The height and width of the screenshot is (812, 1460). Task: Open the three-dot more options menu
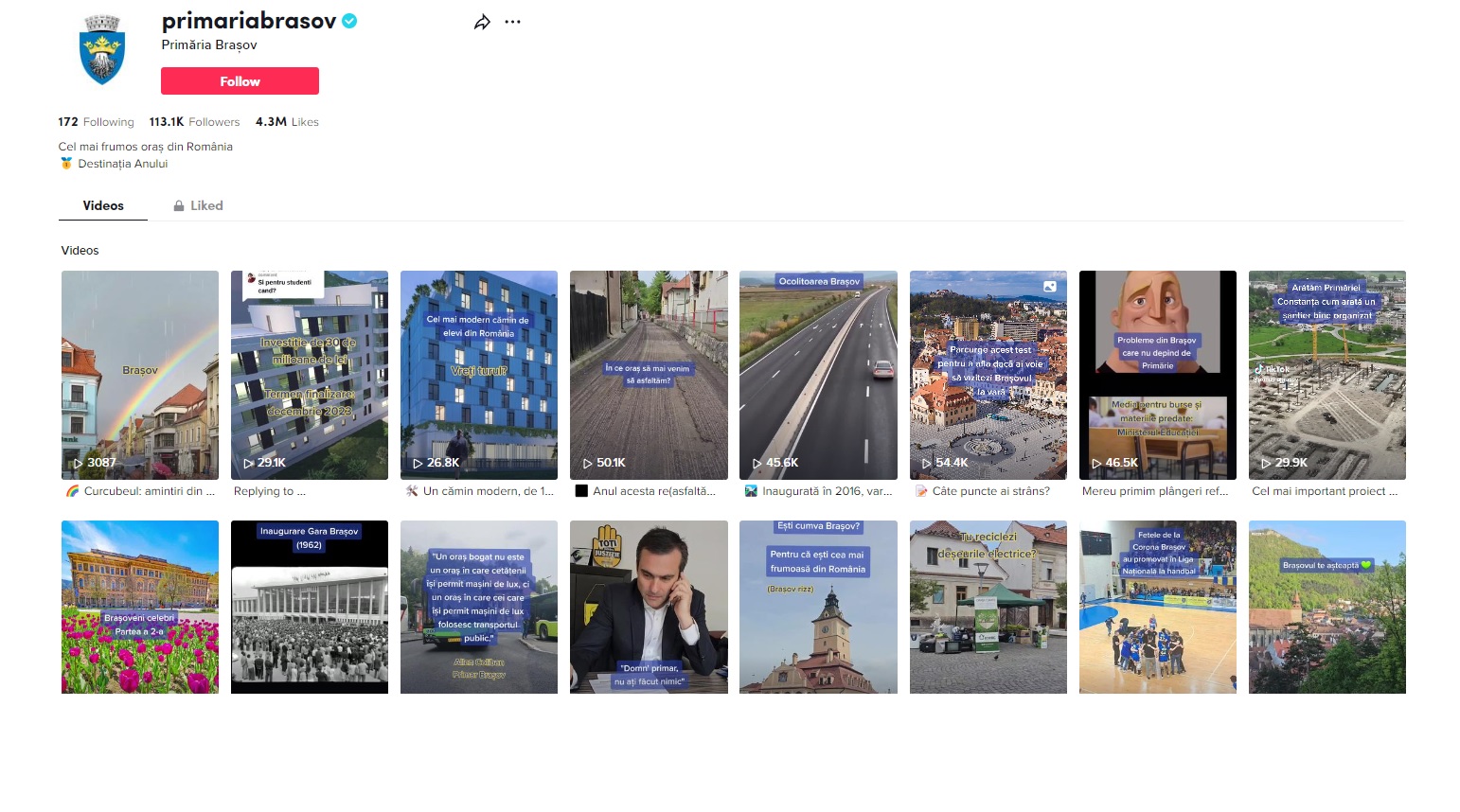pos(512,23)
